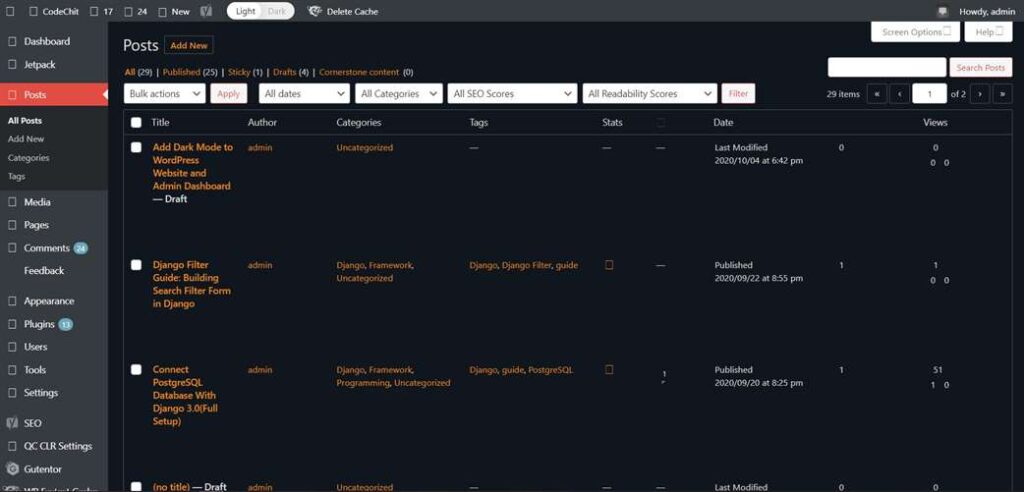The image size is (1024, 492).
Task: Click the Apply bulk action button
Action: [x=229, y=94]
